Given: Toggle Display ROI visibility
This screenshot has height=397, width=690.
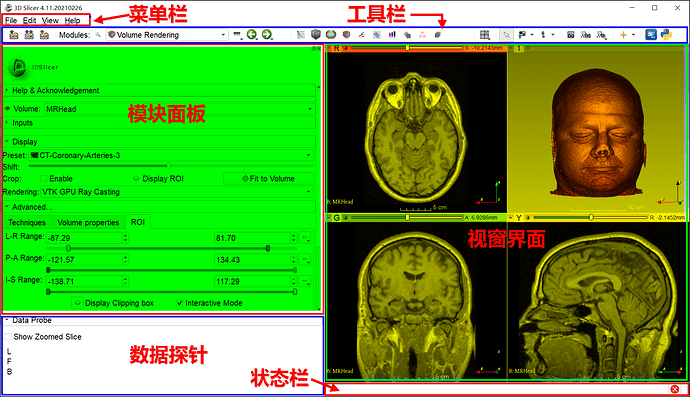Looking at the screenshot, I should pyautogui.click(x=136, y=179).
